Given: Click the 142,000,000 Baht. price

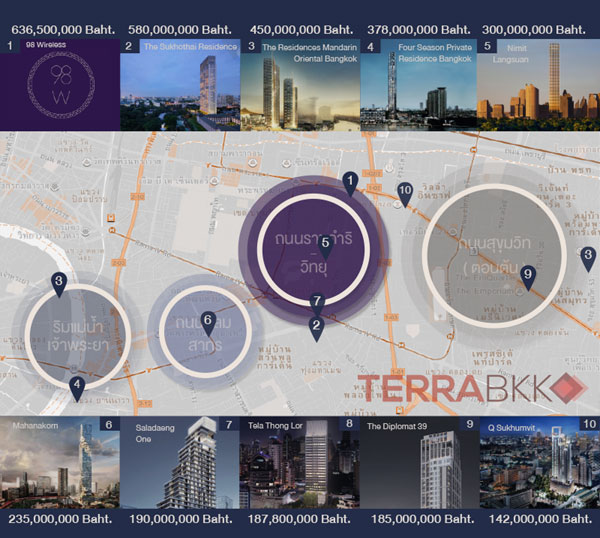Looking at the screenshot, I should tap(541, 519).
